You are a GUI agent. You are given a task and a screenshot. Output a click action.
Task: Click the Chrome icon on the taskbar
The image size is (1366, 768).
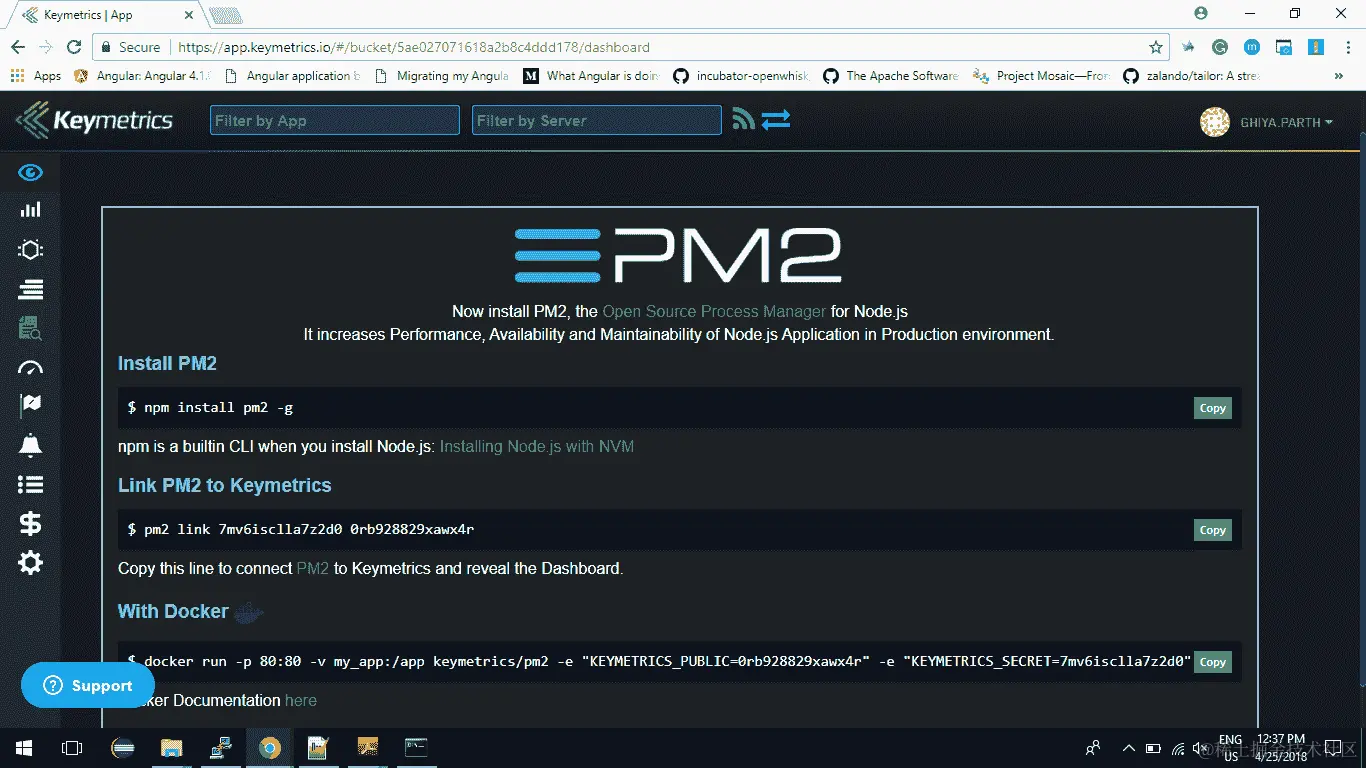pyautogui.click(x=269, y=747)
